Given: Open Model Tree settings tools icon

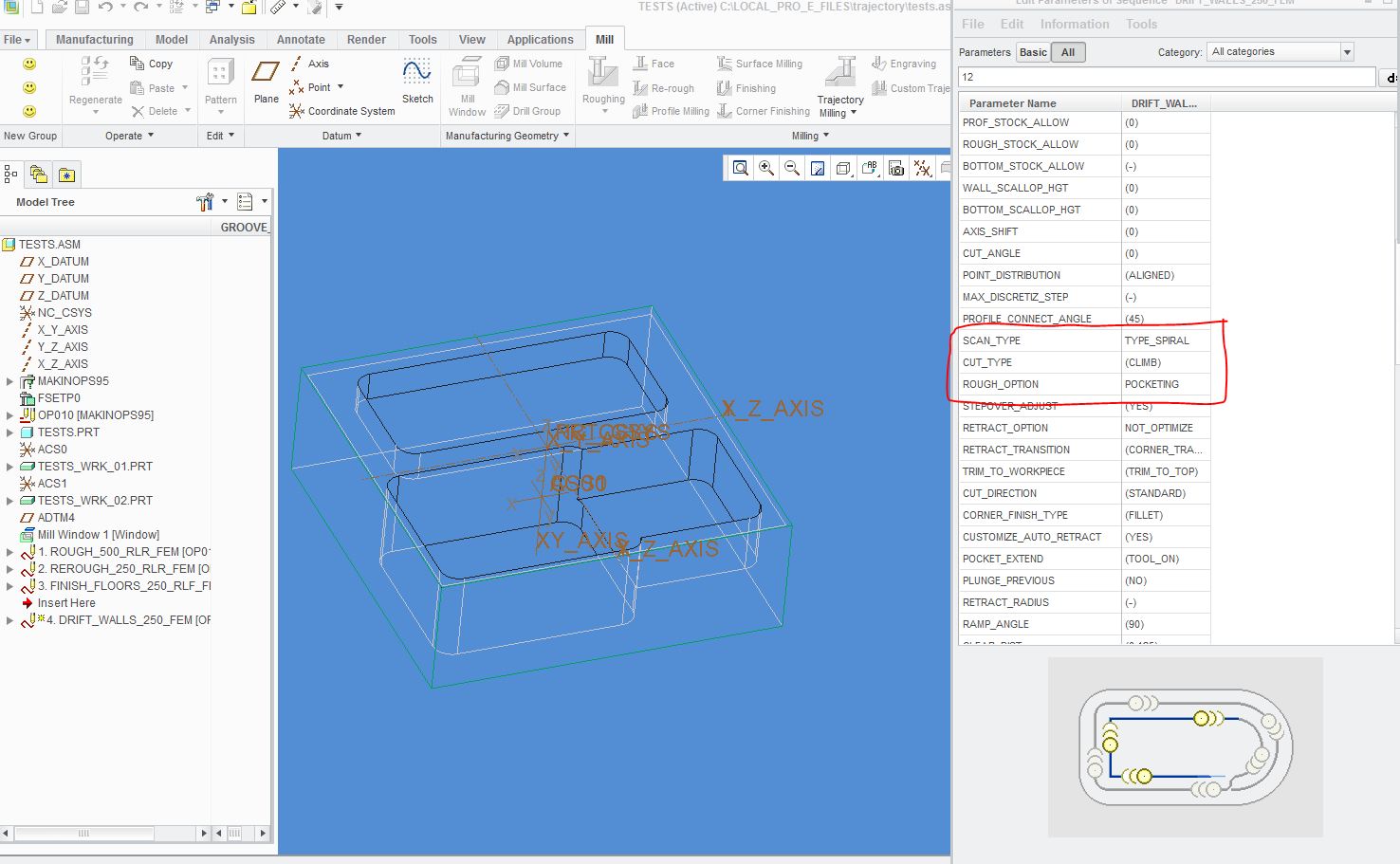Looking at the screenshot, I should point(205,201).
